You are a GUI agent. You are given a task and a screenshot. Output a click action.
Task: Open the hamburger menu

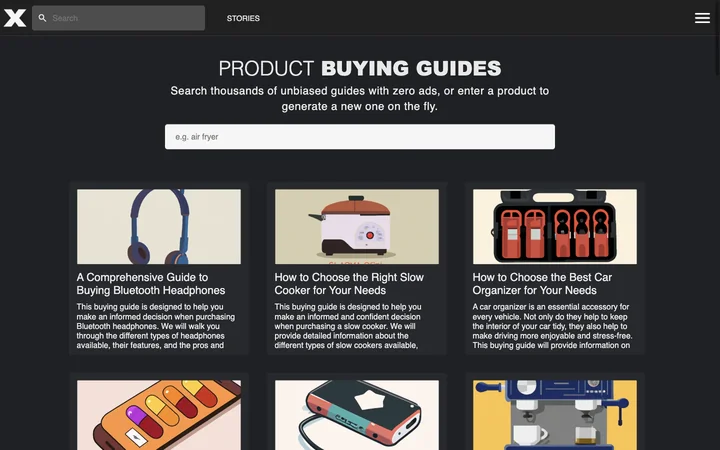coord(702,18)
